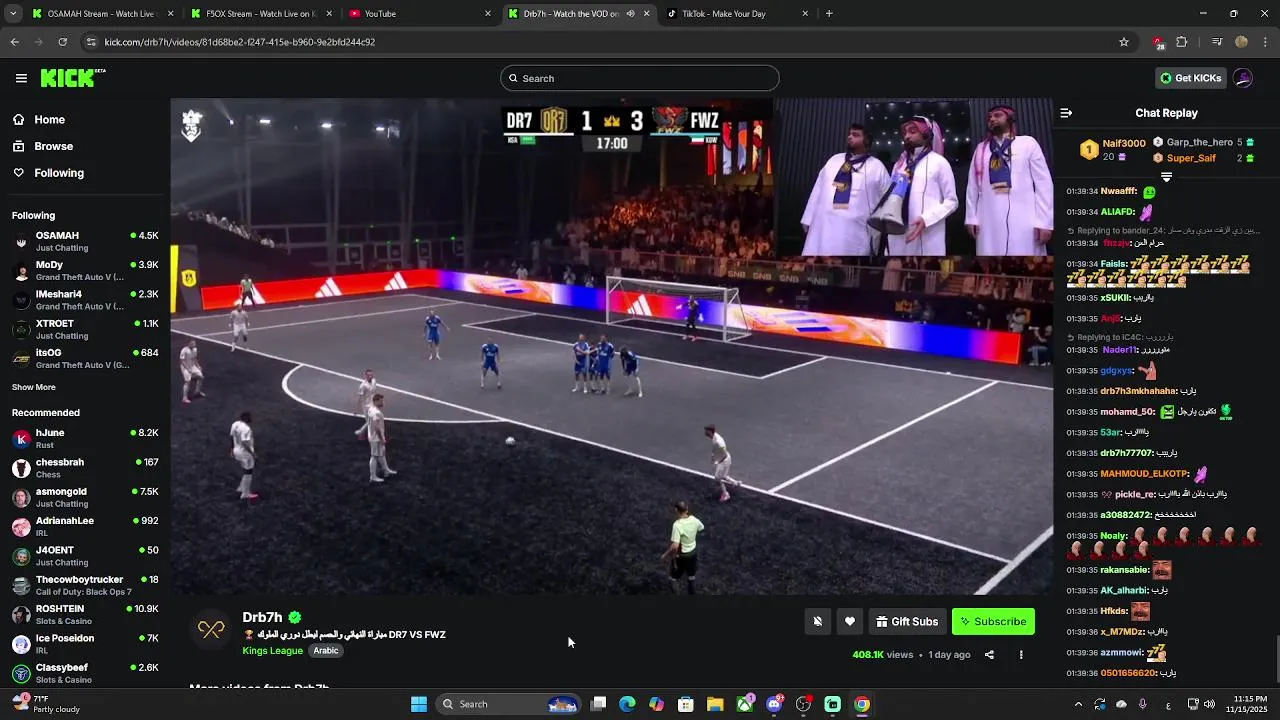
Task: Open Chrome media control icon
Action: click(x=1217, y=42)
